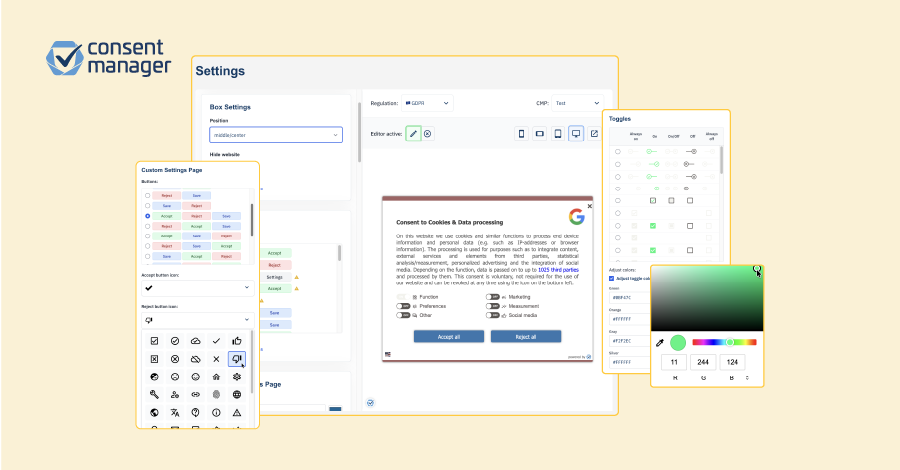Click the green color preview circle
Viewport: 900px width, 470px height.
tap(678, 343)
